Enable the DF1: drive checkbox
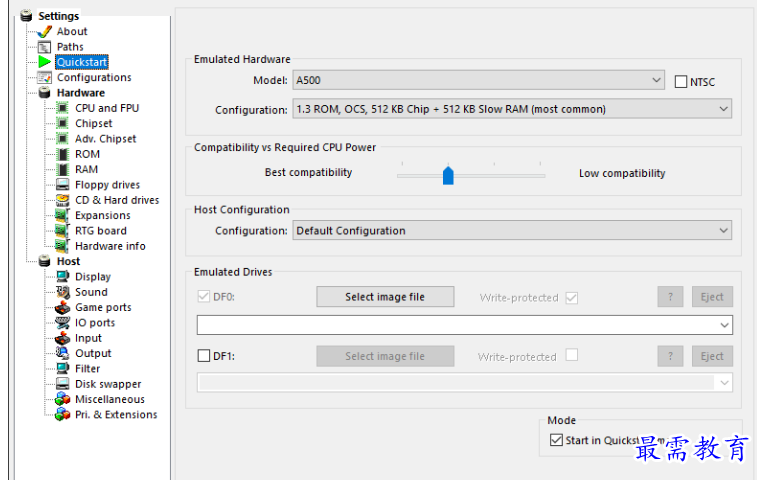This screenshot has width=757, height=480. click(204, 356)
